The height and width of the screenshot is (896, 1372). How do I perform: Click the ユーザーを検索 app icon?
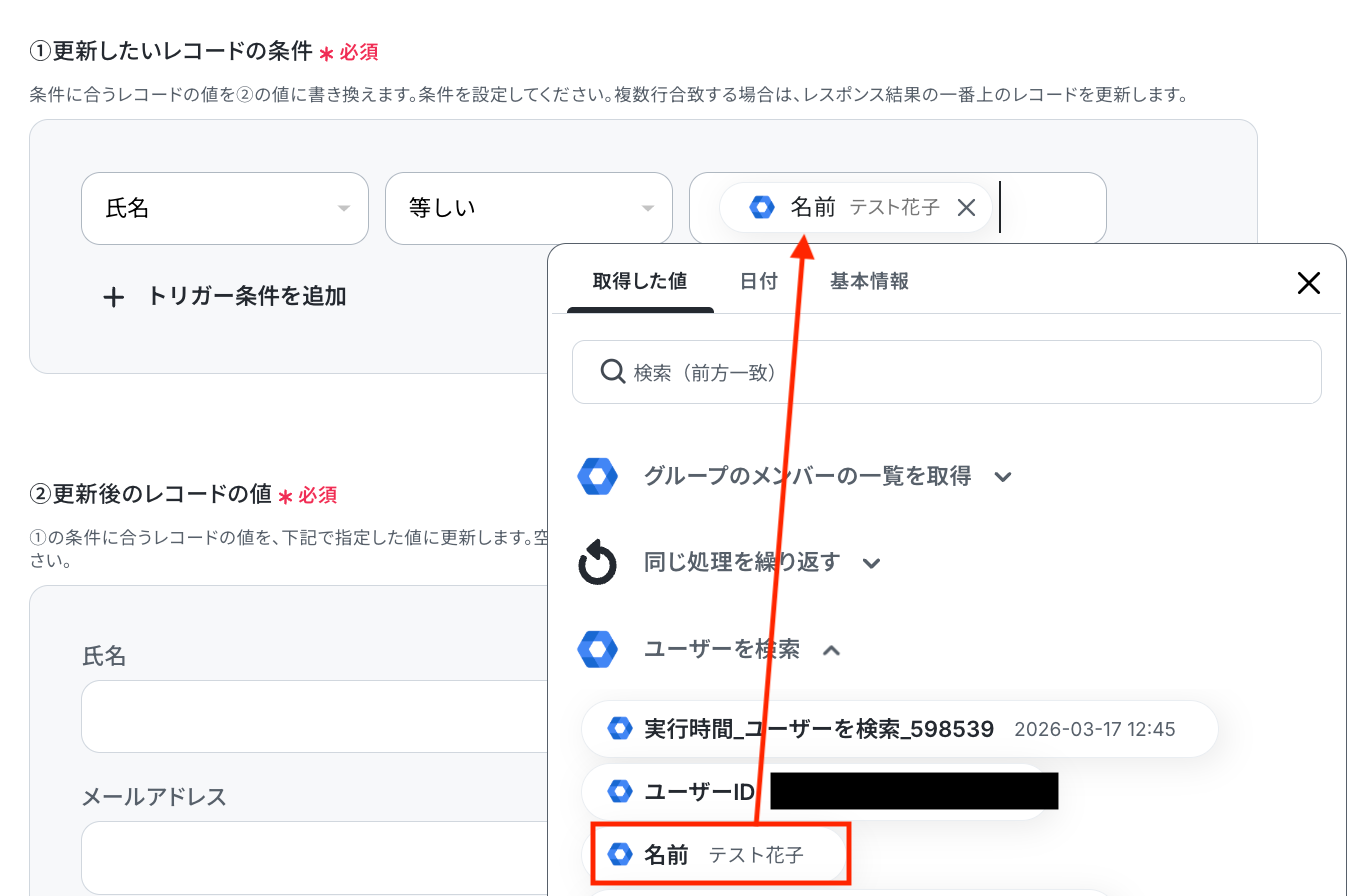pos(598,650)
